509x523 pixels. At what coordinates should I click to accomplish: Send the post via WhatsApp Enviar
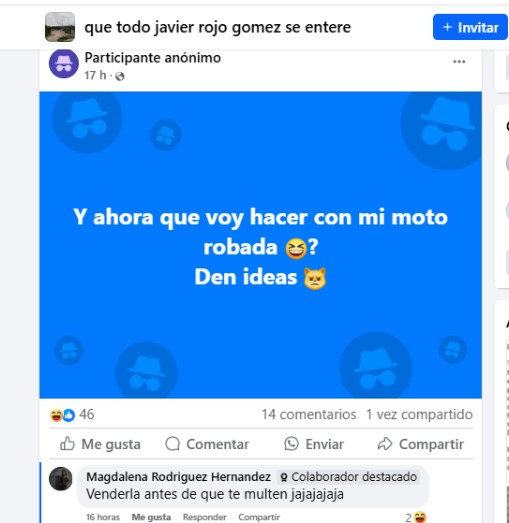[x=314, y=444]
